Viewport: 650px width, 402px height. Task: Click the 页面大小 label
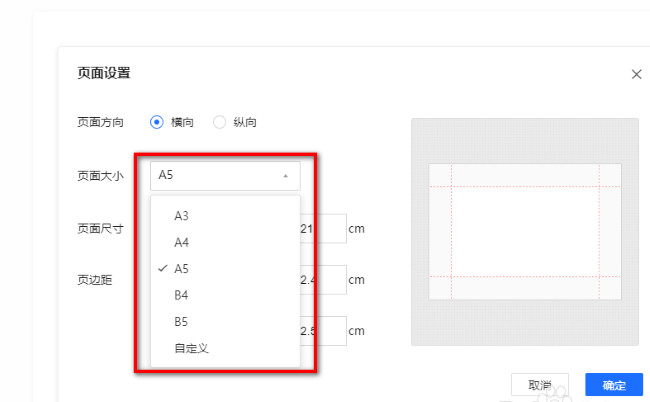coord(100,176)
